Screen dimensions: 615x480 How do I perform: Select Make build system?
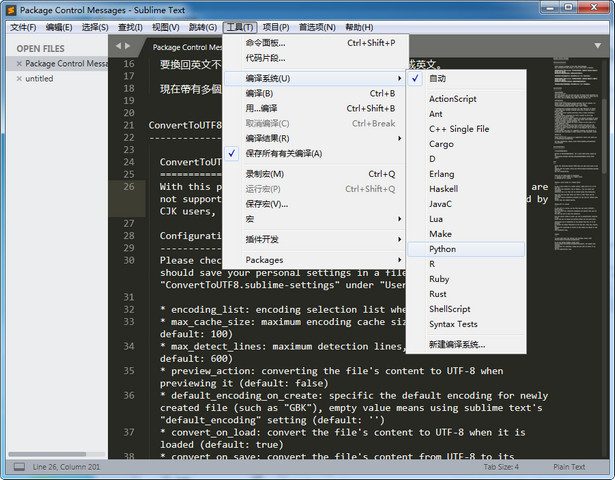(x=466, y=234)
